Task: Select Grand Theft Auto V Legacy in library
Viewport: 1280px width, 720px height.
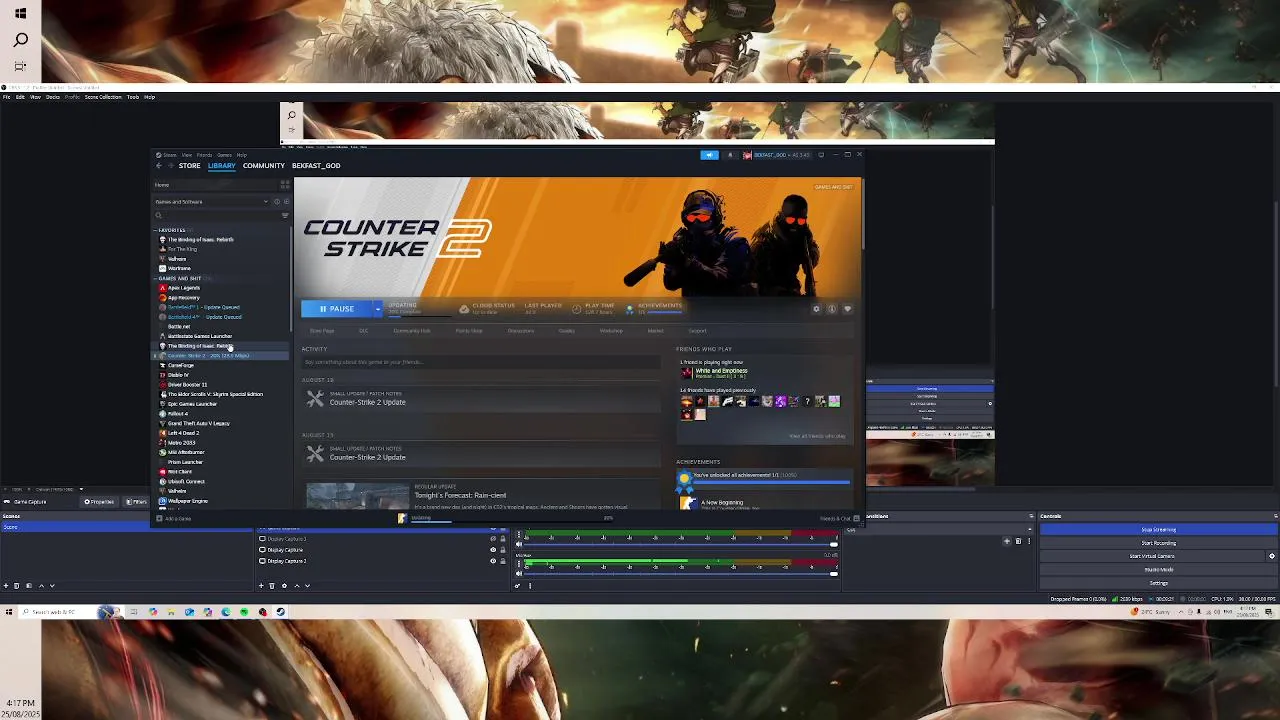Action: coord(198,423)
